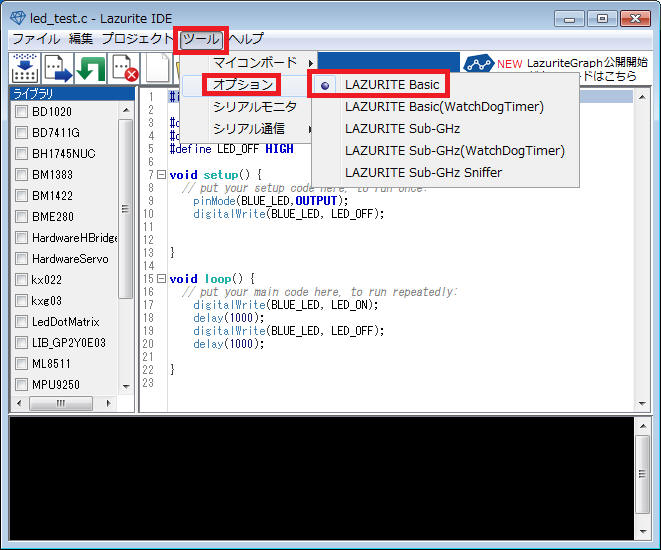Click the pinMode(BLUE_LED,OUTPUT) code line
Viewport: 661px width, 550px height.
271,201
